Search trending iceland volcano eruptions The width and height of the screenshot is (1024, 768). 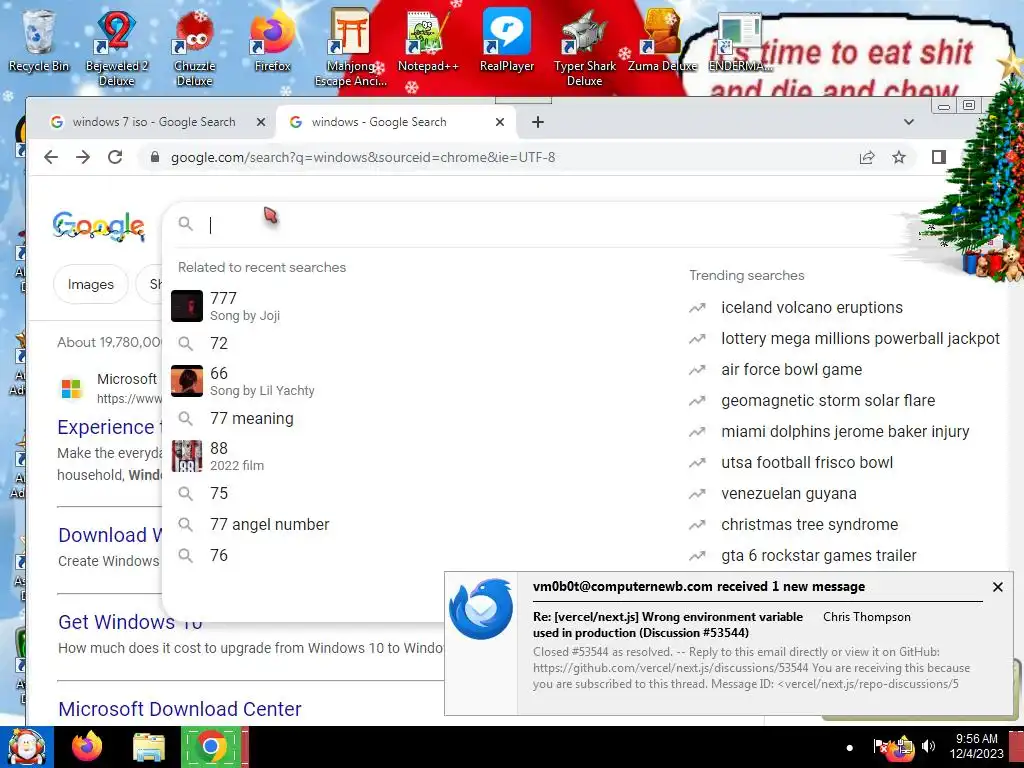[812, 308]
